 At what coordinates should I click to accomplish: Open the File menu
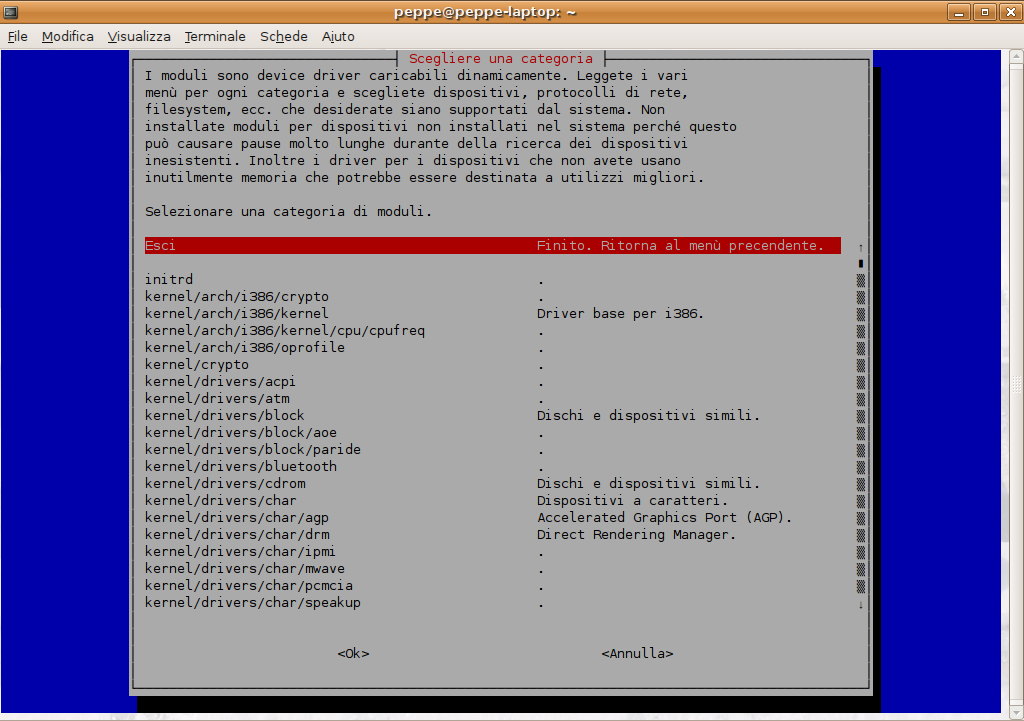[x=17, y=36]
